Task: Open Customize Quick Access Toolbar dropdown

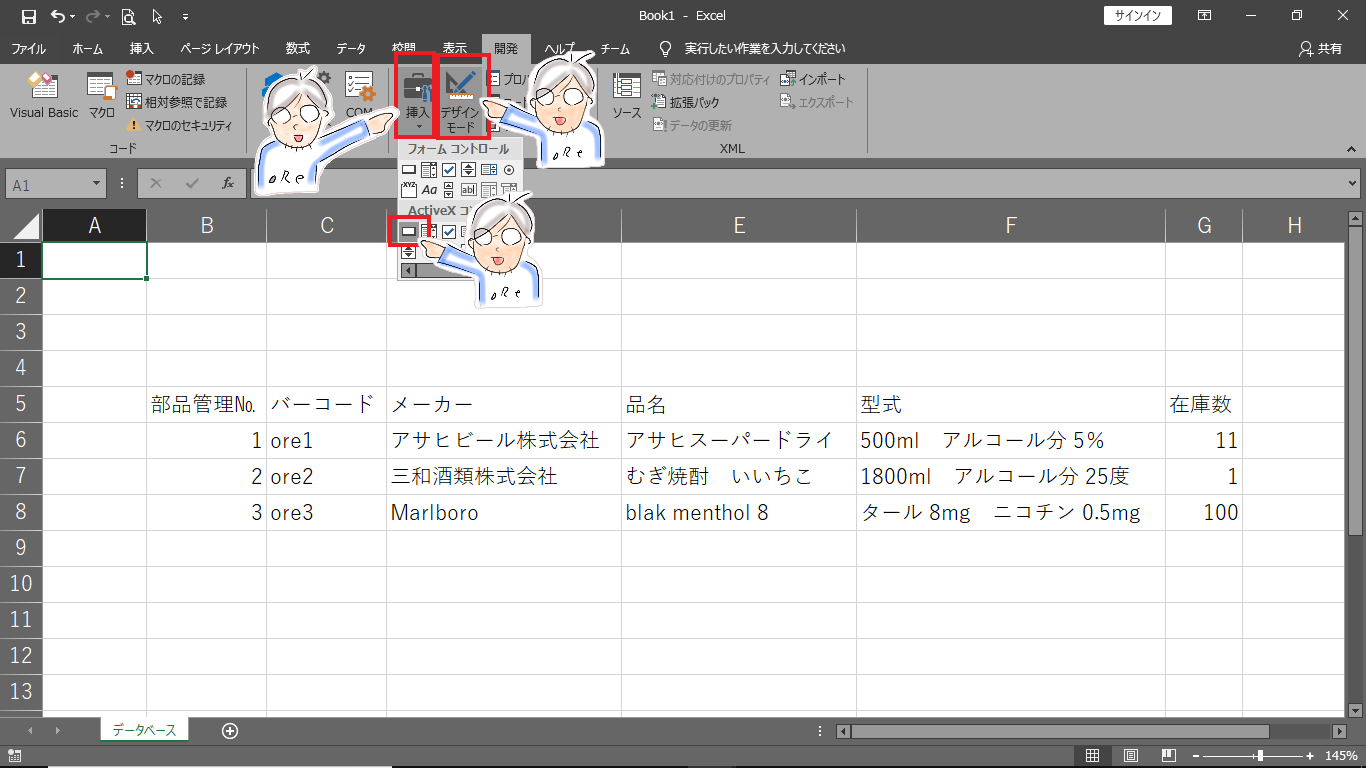Action: coord(186,17)
